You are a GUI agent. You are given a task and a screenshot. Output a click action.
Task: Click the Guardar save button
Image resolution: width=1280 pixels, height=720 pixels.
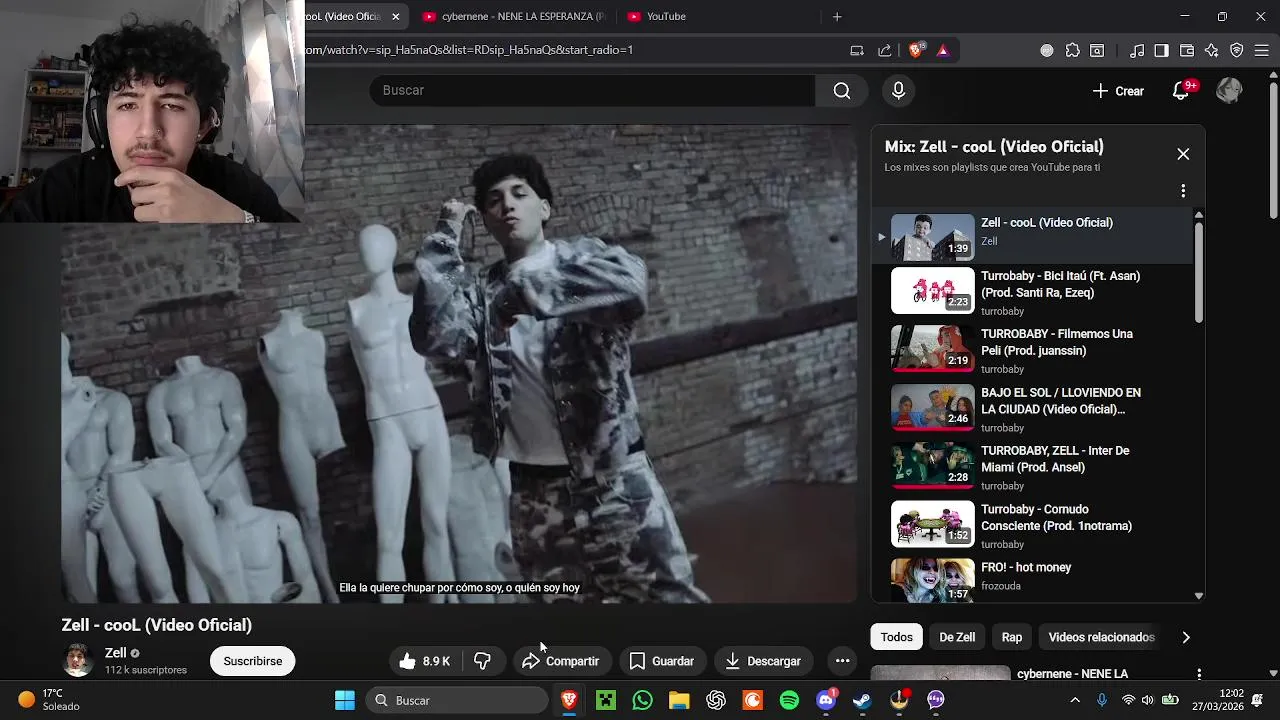coord(661,661)
